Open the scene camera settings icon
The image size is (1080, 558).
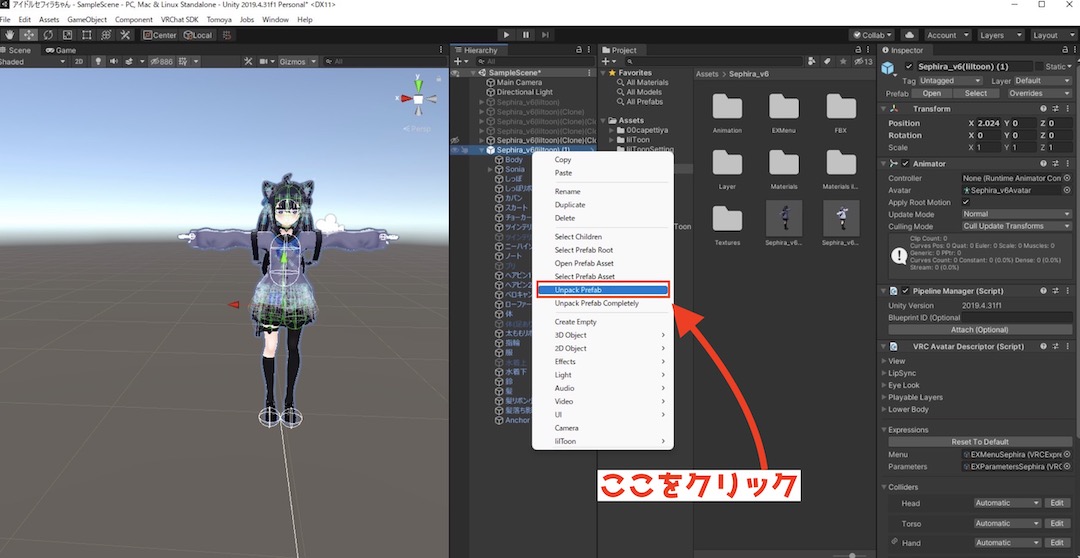[x=262, y=61]
